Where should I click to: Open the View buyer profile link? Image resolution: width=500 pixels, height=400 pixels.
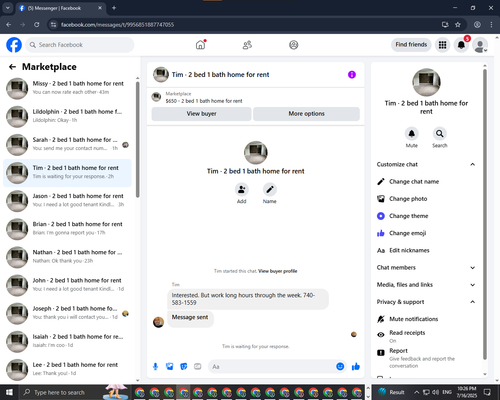(278, 271)
